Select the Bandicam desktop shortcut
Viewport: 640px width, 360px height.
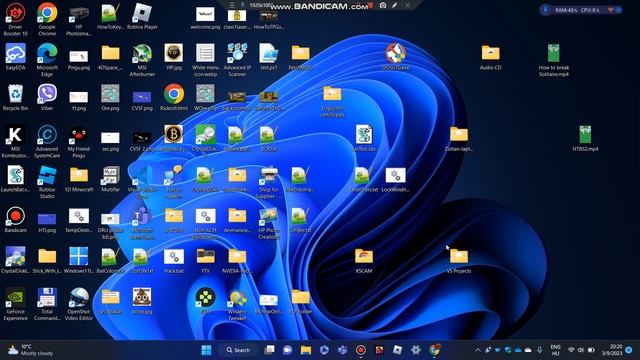point(16,220)
